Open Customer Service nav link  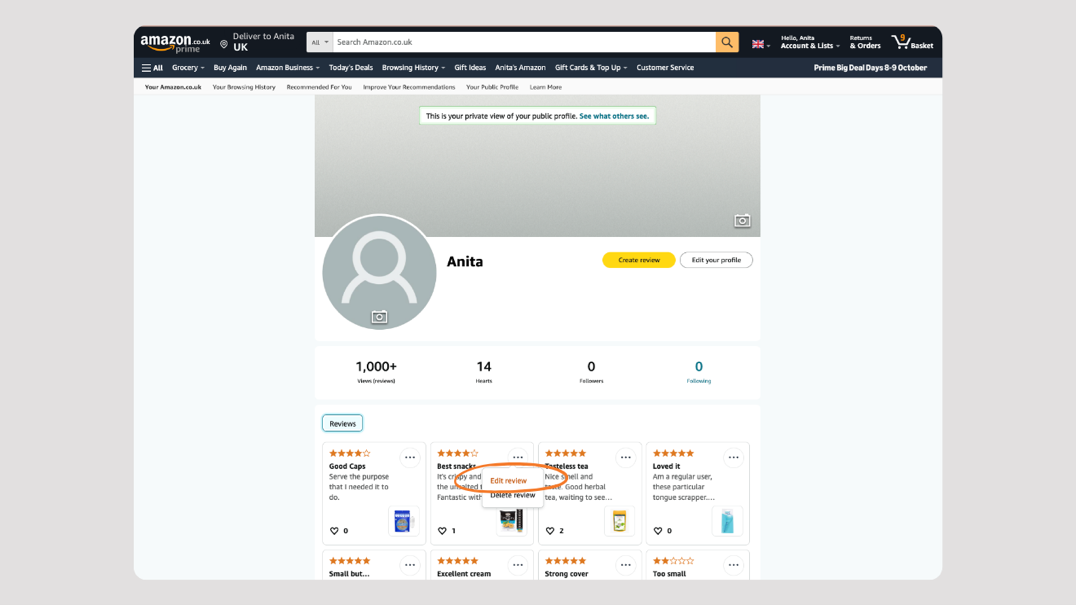coord(665,68)
